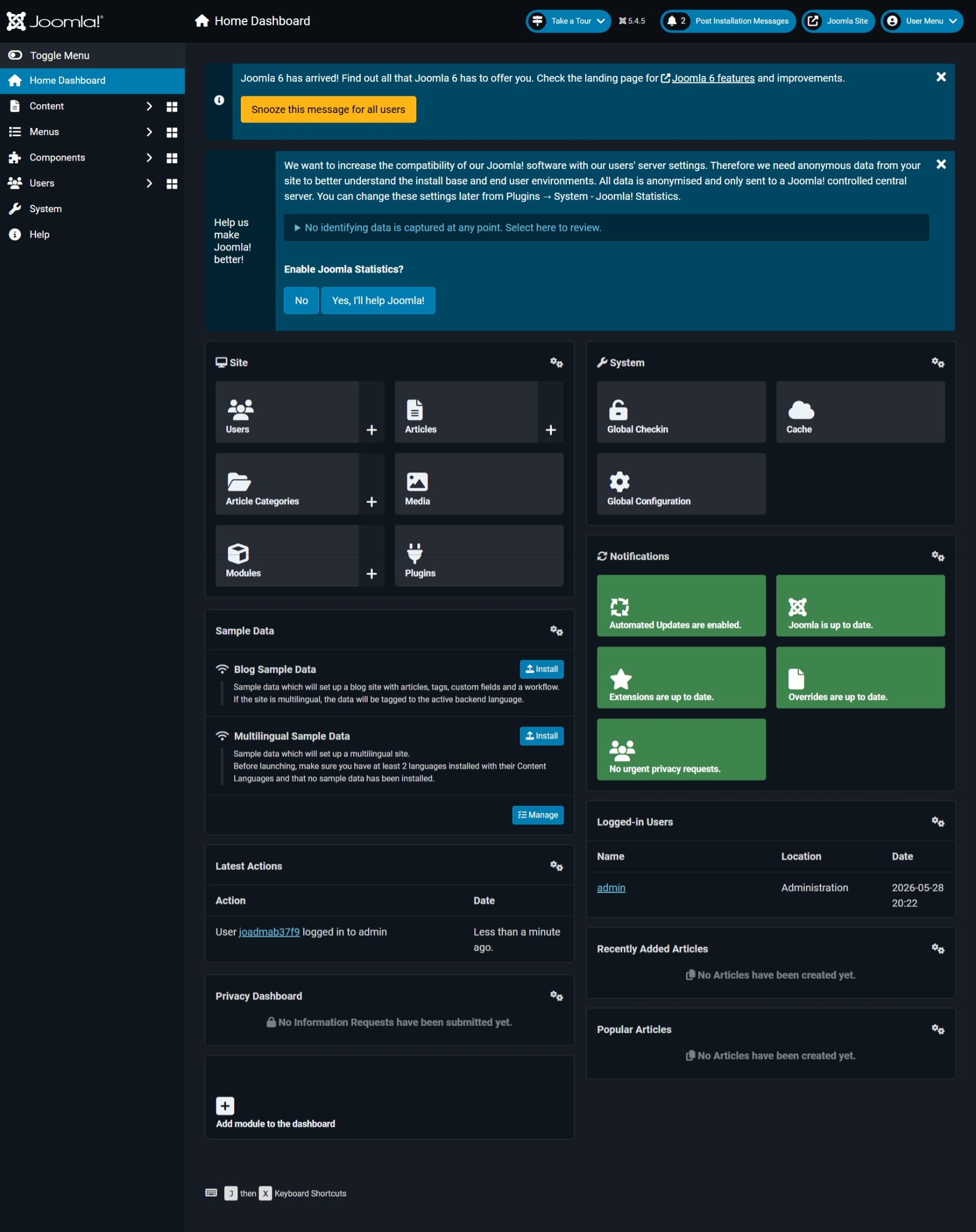Open the Users quick icon tile
Image resolution: width=976 pixels, height=1232 pixels.
pos(287,412)
